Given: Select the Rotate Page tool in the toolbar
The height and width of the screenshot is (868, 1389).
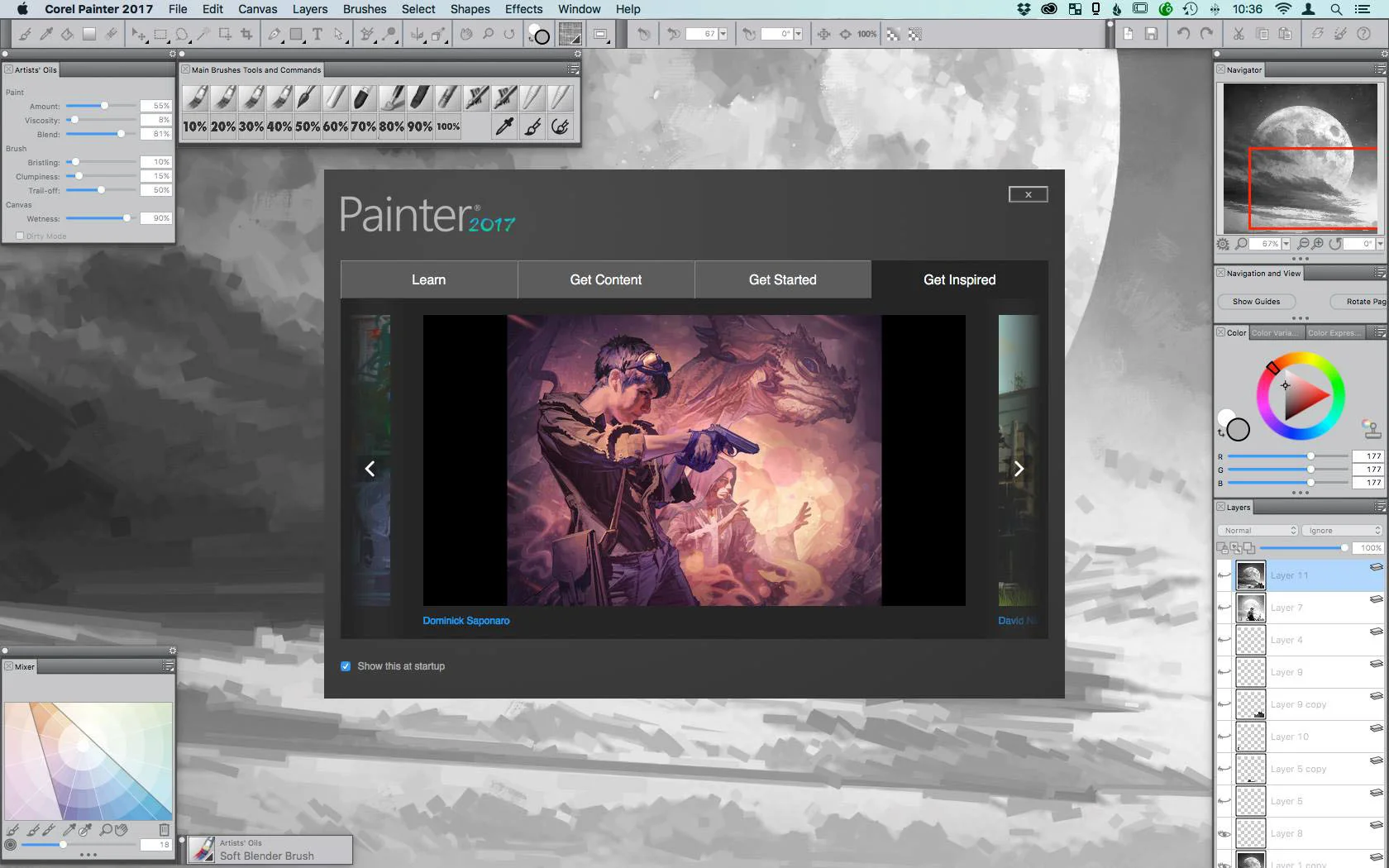Looking at the screenshot, I should (509, 34).
